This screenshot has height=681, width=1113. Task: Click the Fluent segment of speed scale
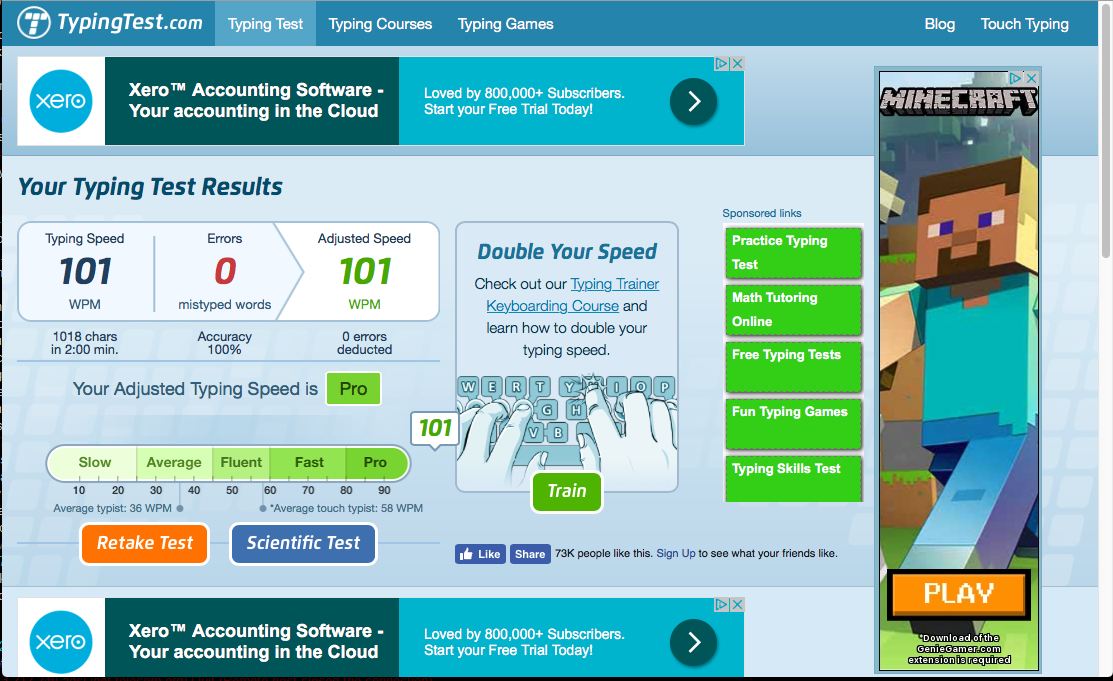click(x=241, y=463)
